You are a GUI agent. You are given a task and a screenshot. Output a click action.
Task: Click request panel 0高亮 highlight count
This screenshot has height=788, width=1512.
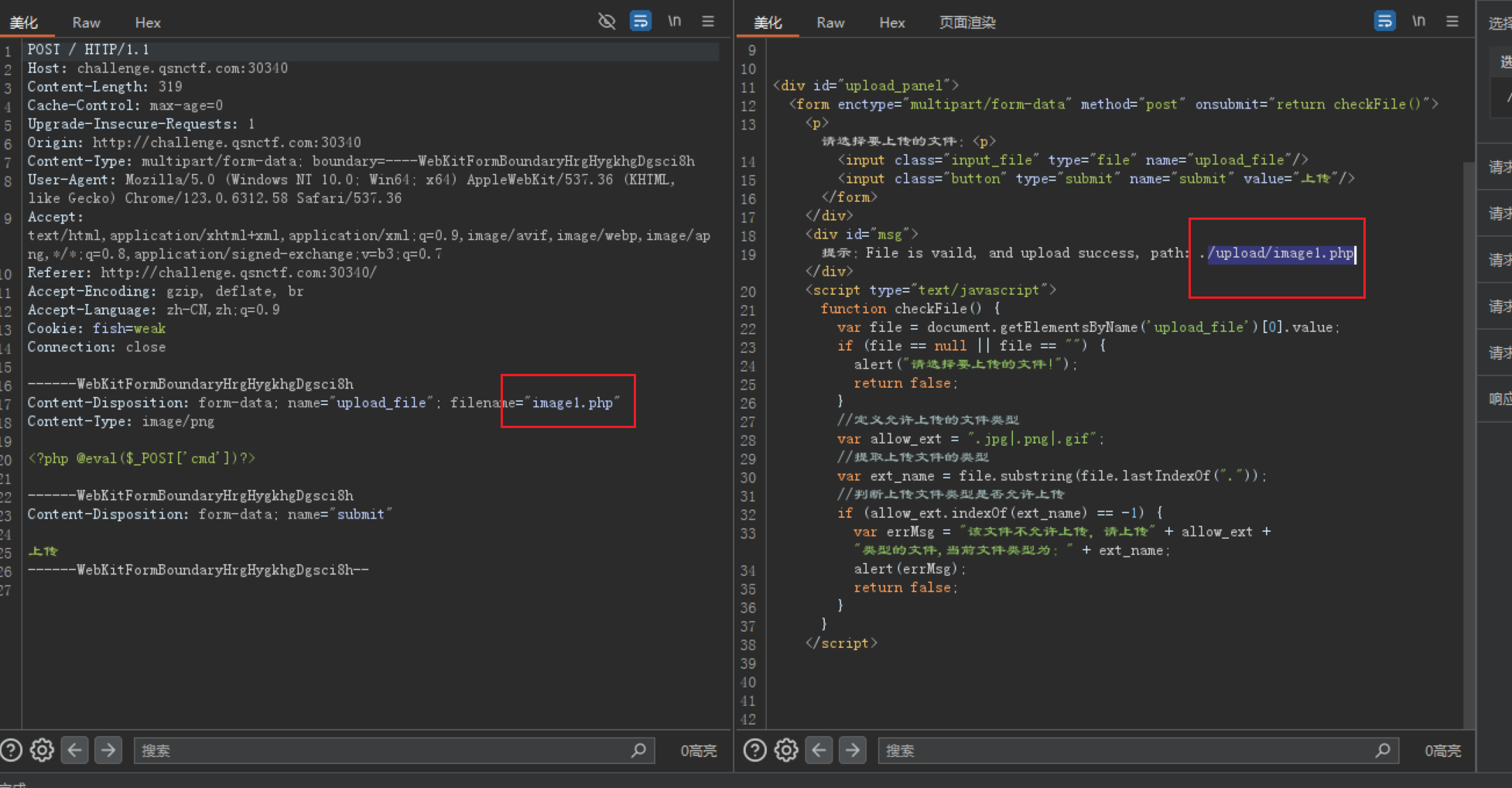[x=698, y=751]
